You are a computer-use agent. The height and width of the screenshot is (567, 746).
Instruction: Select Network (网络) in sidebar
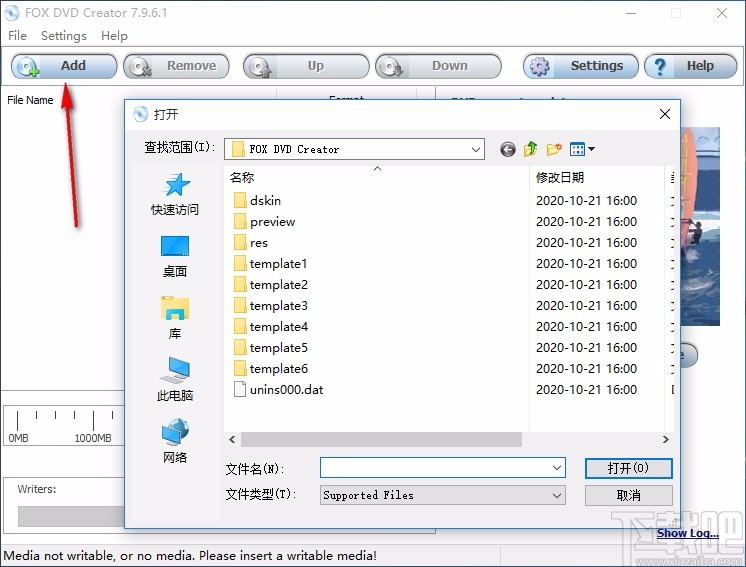pos(175,441)
